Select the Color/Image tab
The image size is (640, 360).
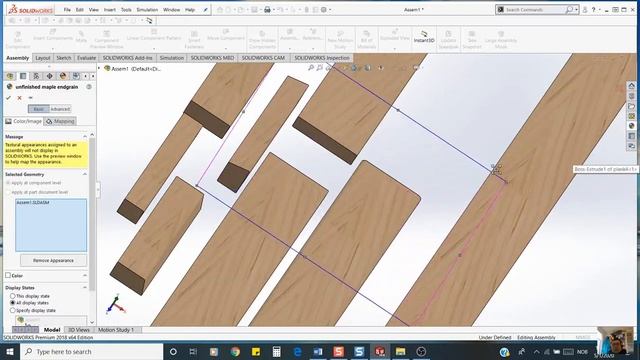(23, 121)
